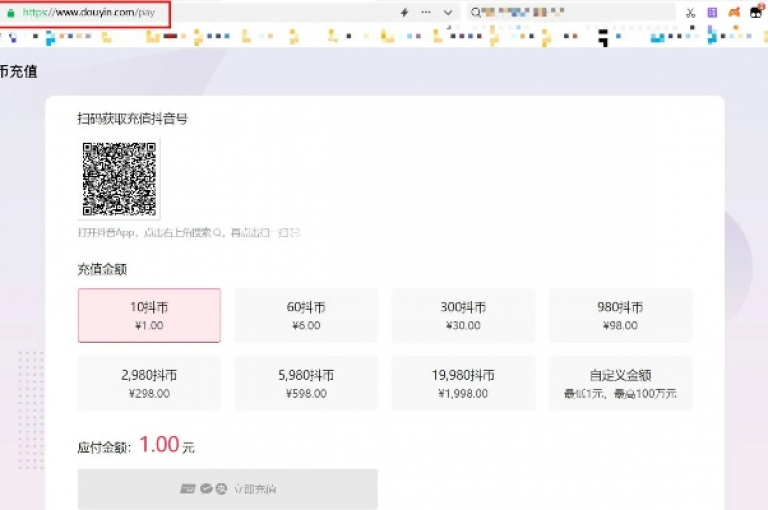Click the 充值金额 section label
Screen dimensions: 768x510
pyautogui.click(x=102, y=269)
